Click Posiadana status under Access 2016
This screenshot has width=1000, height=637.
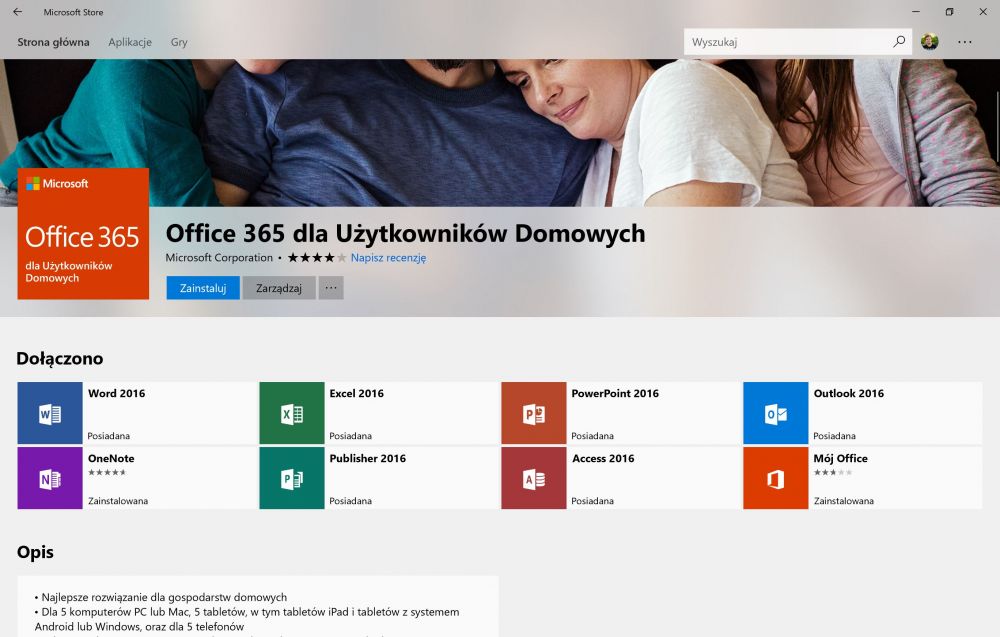[592, 501]
